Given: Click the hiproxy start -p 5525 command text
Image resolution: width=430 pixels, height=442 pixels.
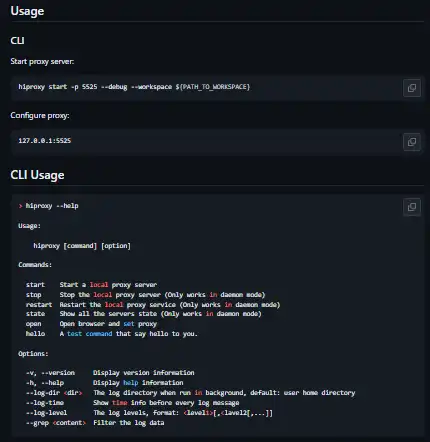Looking at the screenshot, I should pyautogui.click(x=134, y=87).
